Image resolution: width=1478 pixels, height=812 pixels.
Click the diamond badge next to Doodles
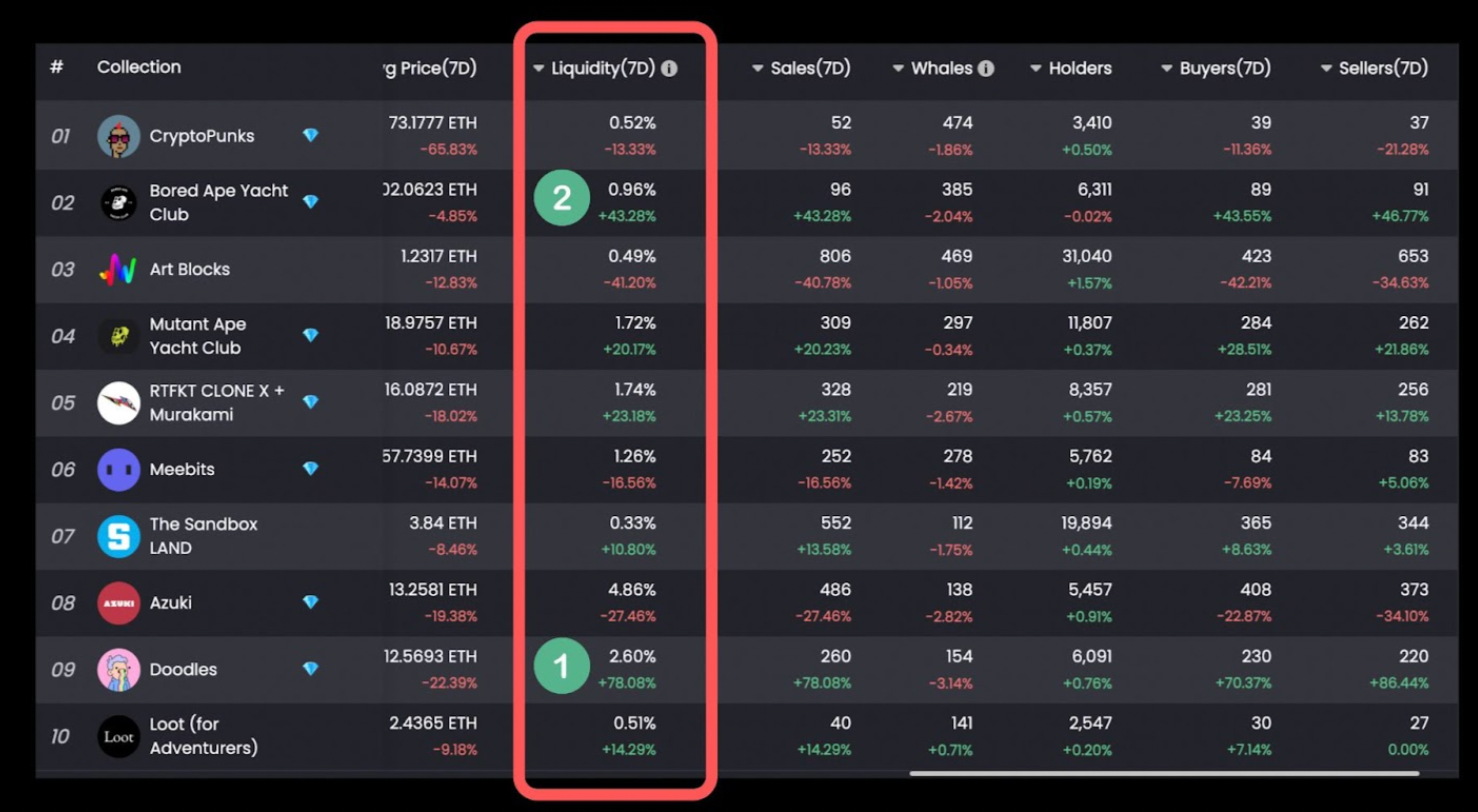311,668
